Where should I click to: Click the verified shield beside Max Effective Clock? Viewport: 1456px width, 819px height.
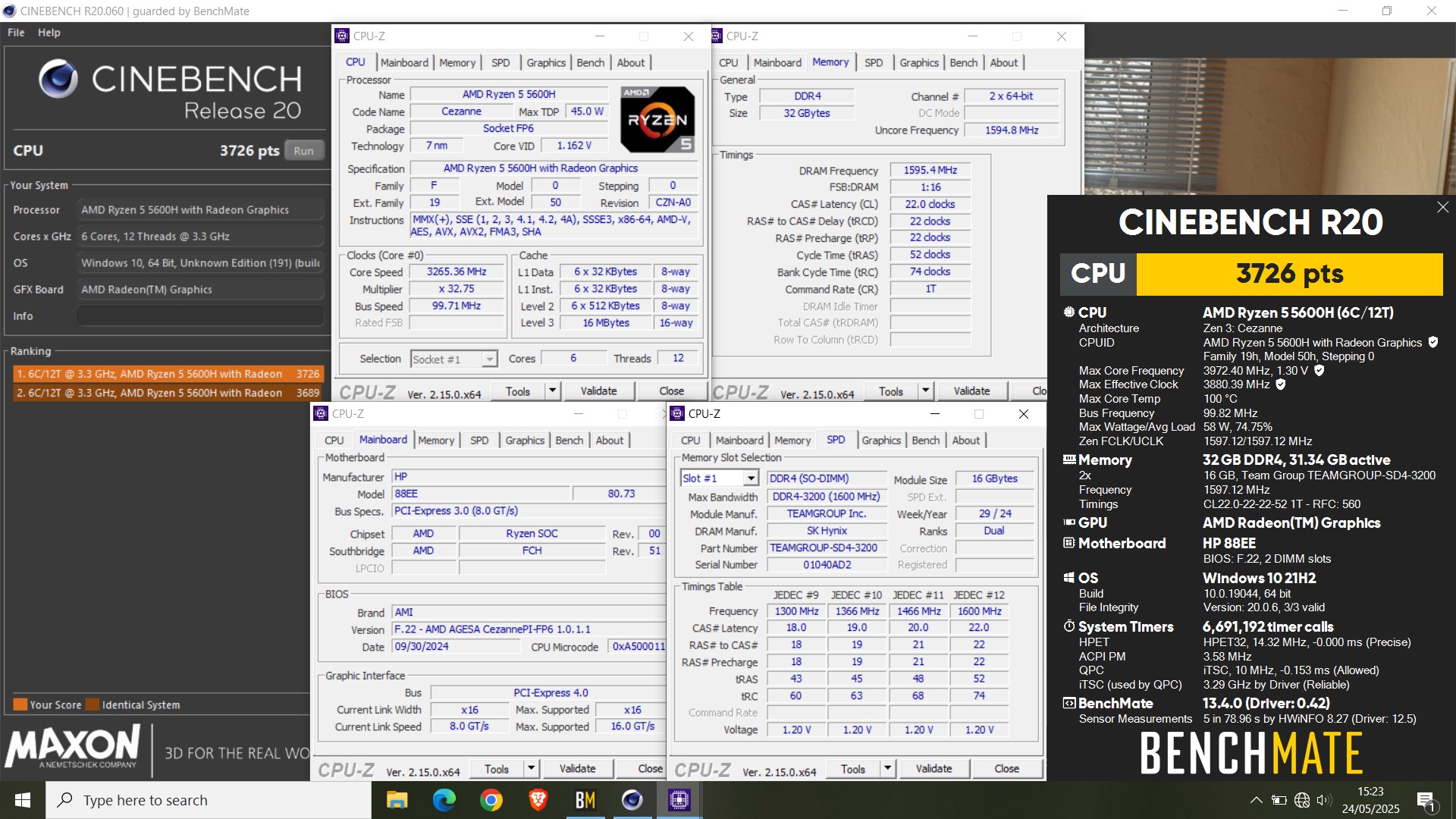tap(1281, 384)
